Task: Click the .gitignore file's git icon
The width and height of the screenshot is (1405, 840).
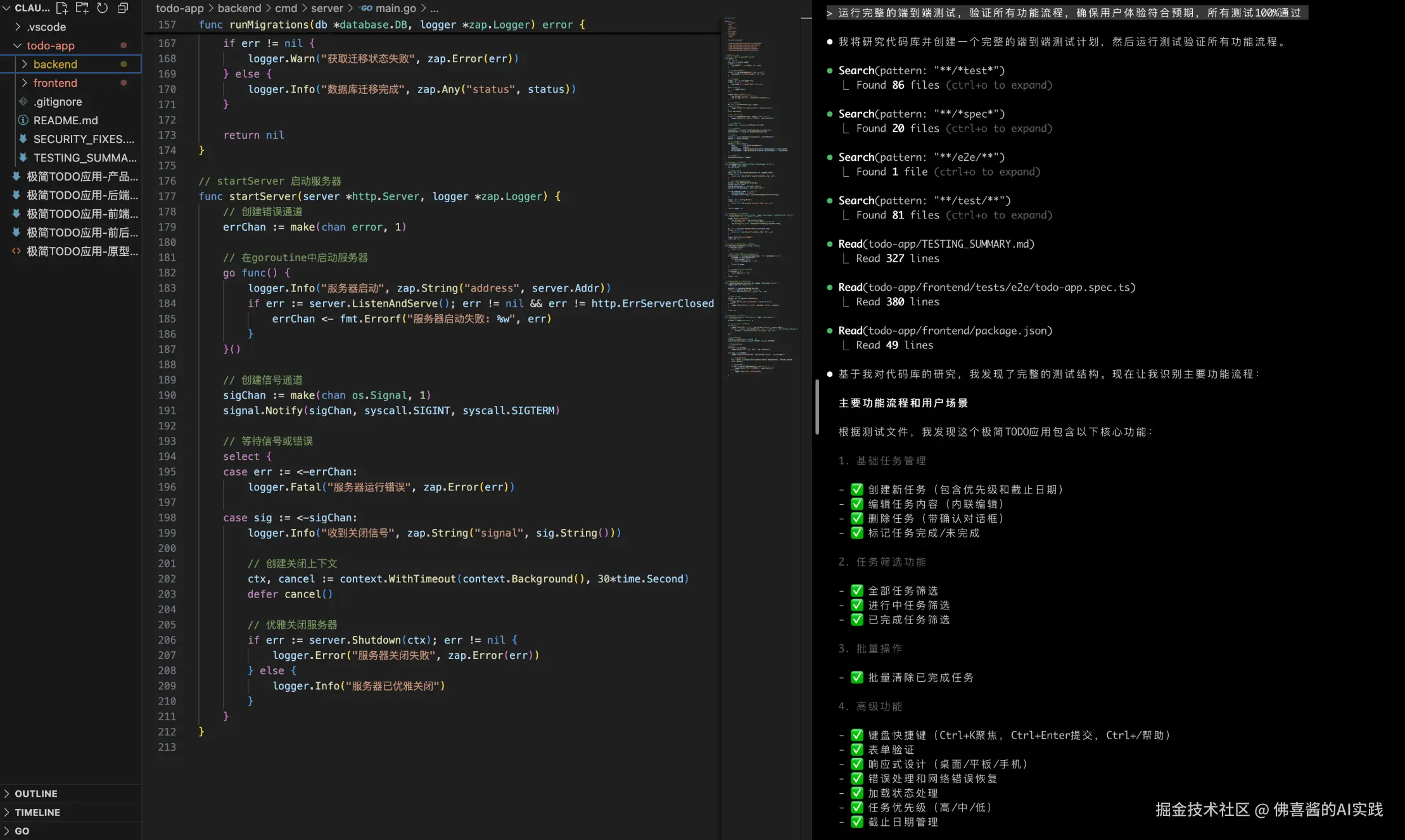Action: (x=23, y=101)
